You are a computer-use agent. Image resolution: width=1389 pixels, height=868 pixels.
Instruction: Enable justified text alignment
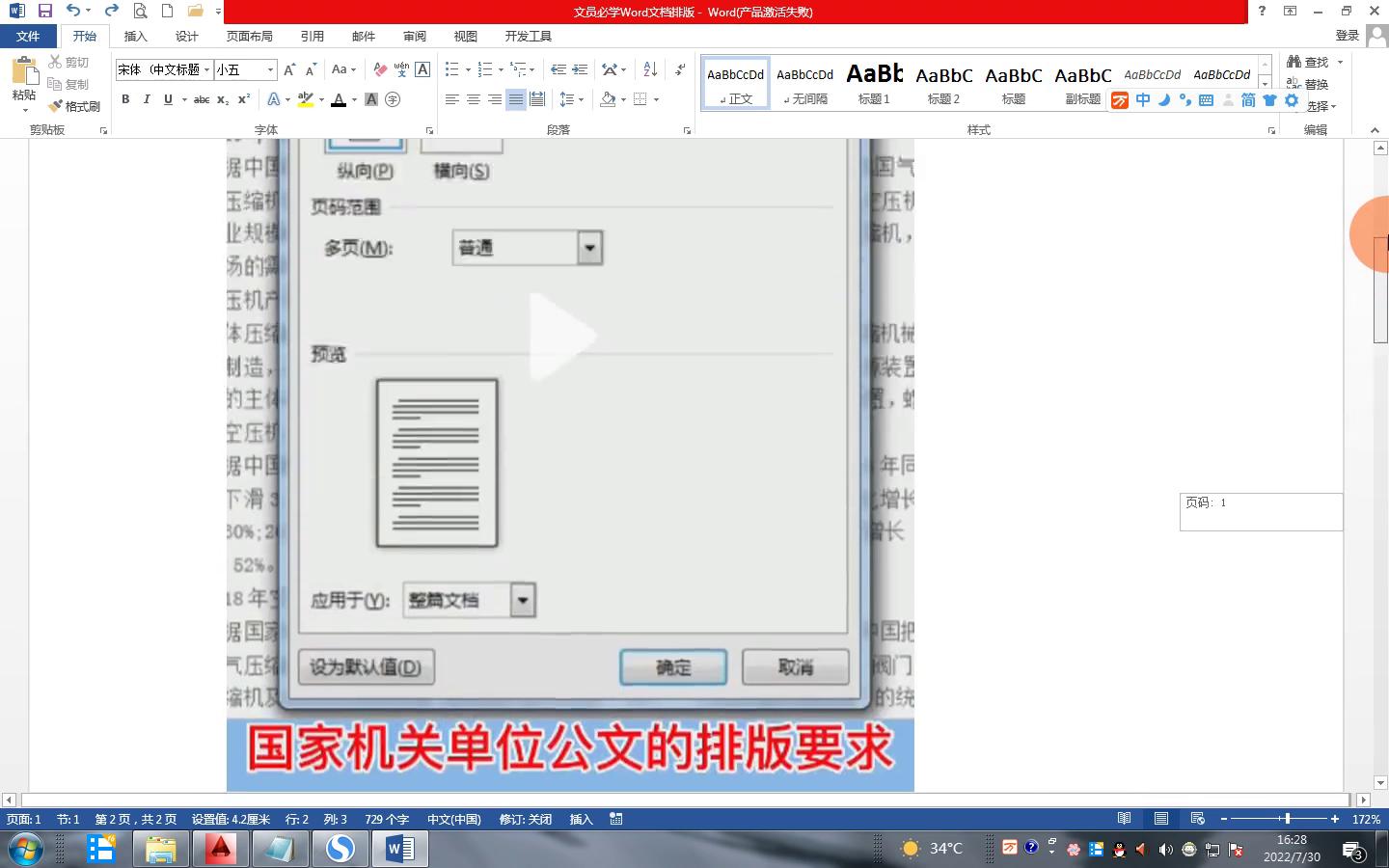tap(516, 99)
